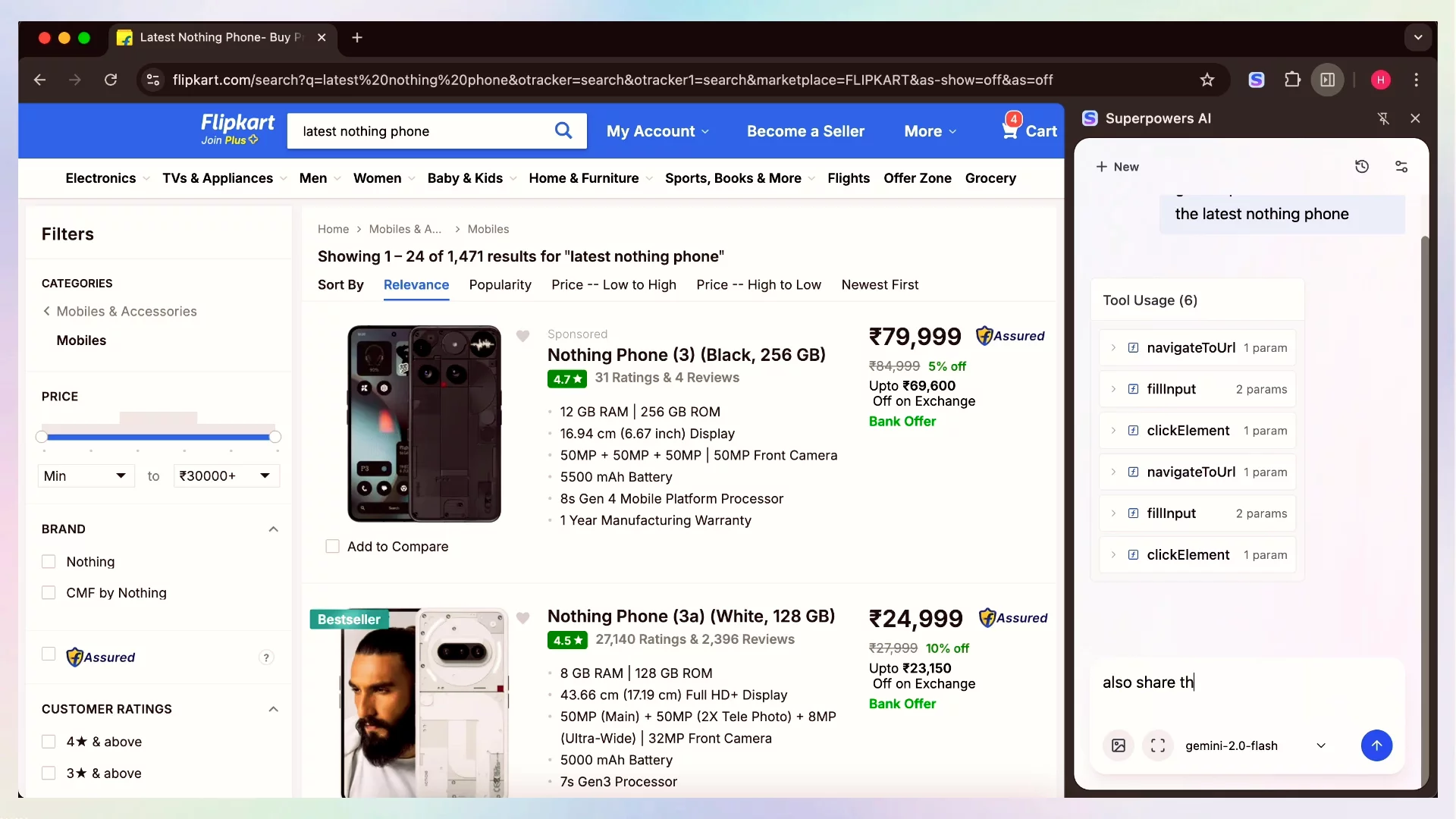Click the Flipkart search magnifier icon

click(x=563, y=130)
